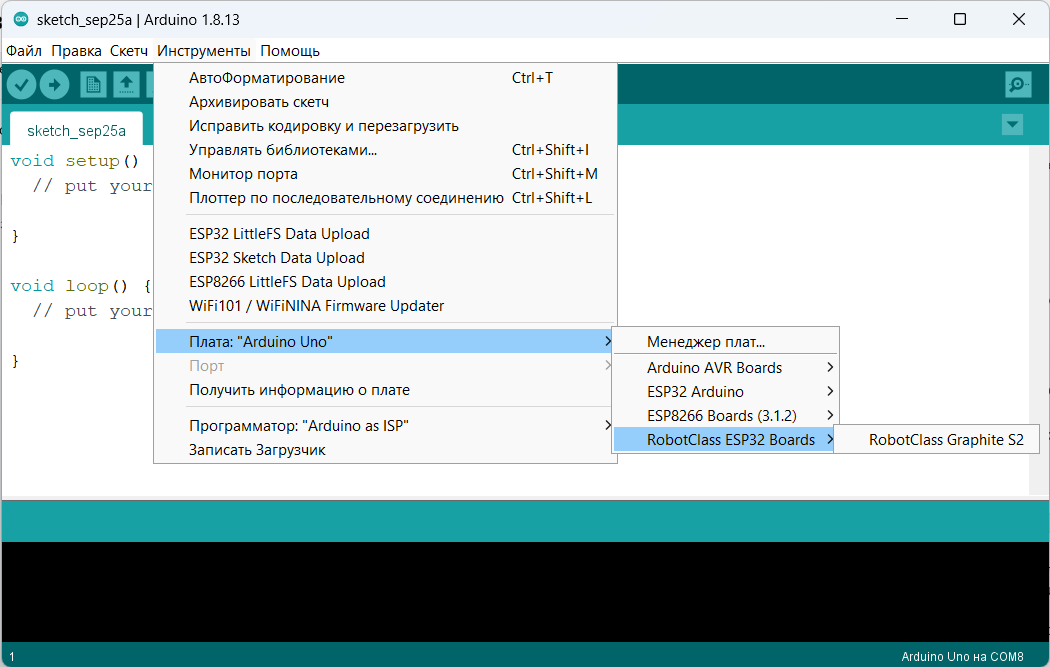Expand the Arduino AVR Boards submenu
Image resolution: width=1050 pixels, height=667 pixels.
click(x=725, y=368)
